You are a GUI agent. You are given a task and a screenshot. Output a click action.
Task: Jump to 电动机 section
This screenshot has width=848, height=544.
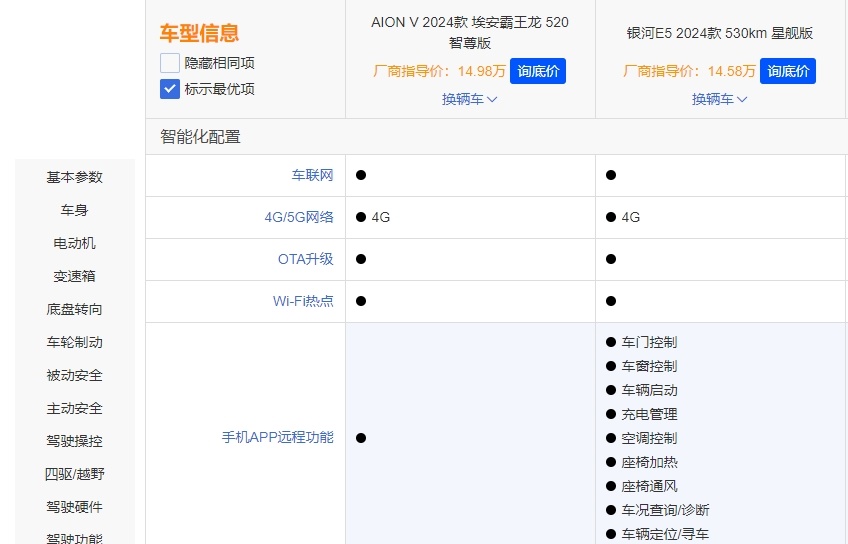tap(75, 243)
